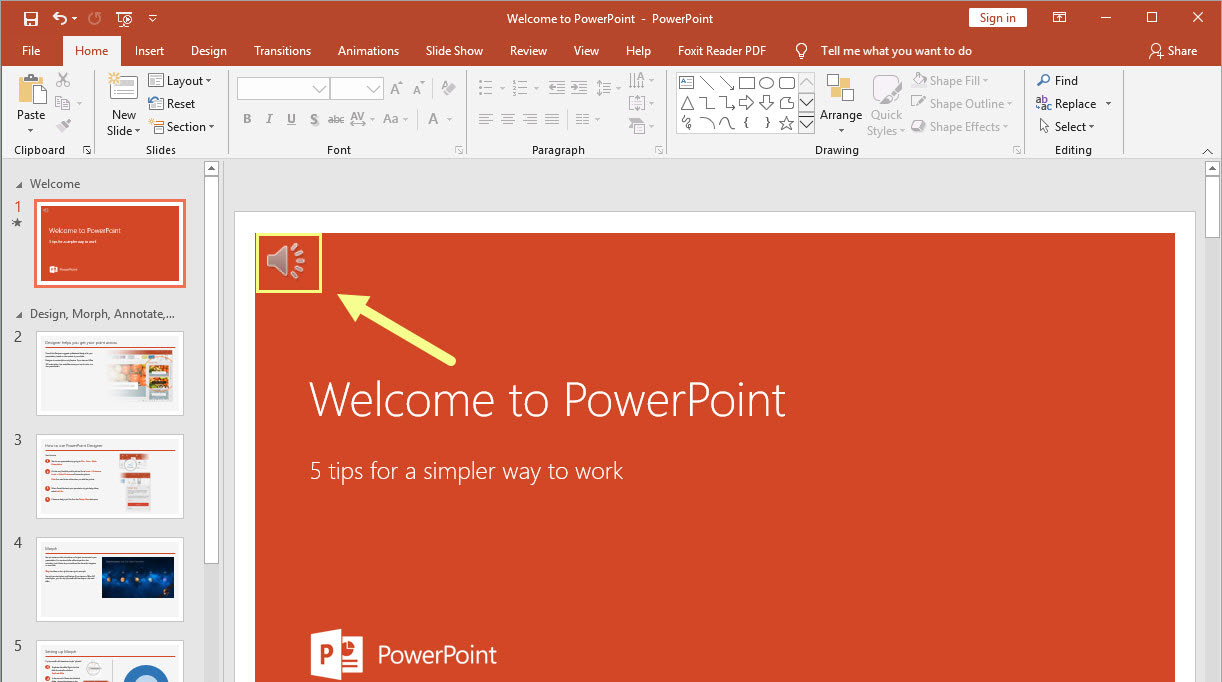
Task: Expand the shapes gallery with More arrow
Action: coord(806,124)
